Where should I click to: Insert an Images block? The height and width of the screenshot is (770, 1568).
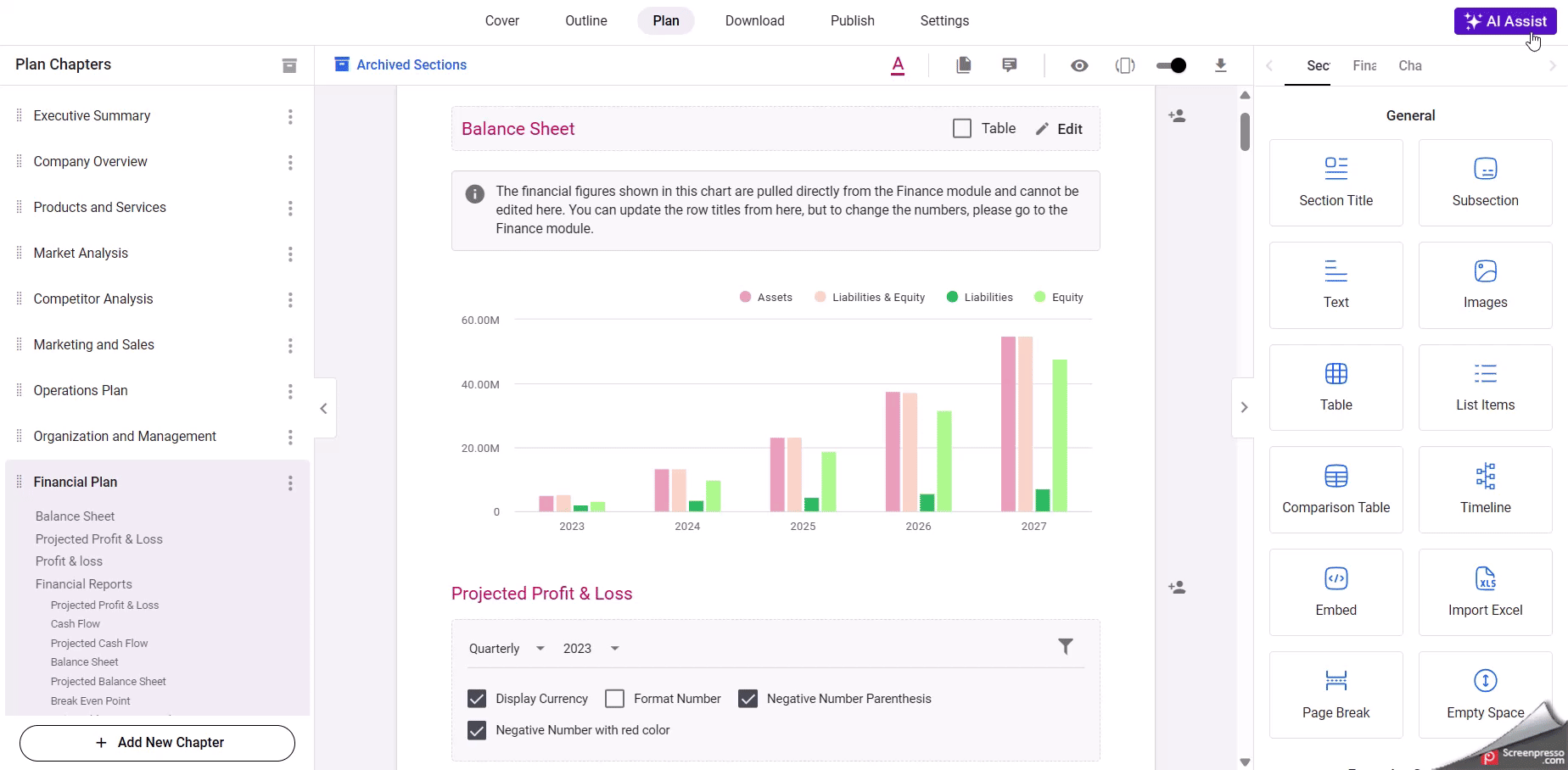coord(1486,286)
